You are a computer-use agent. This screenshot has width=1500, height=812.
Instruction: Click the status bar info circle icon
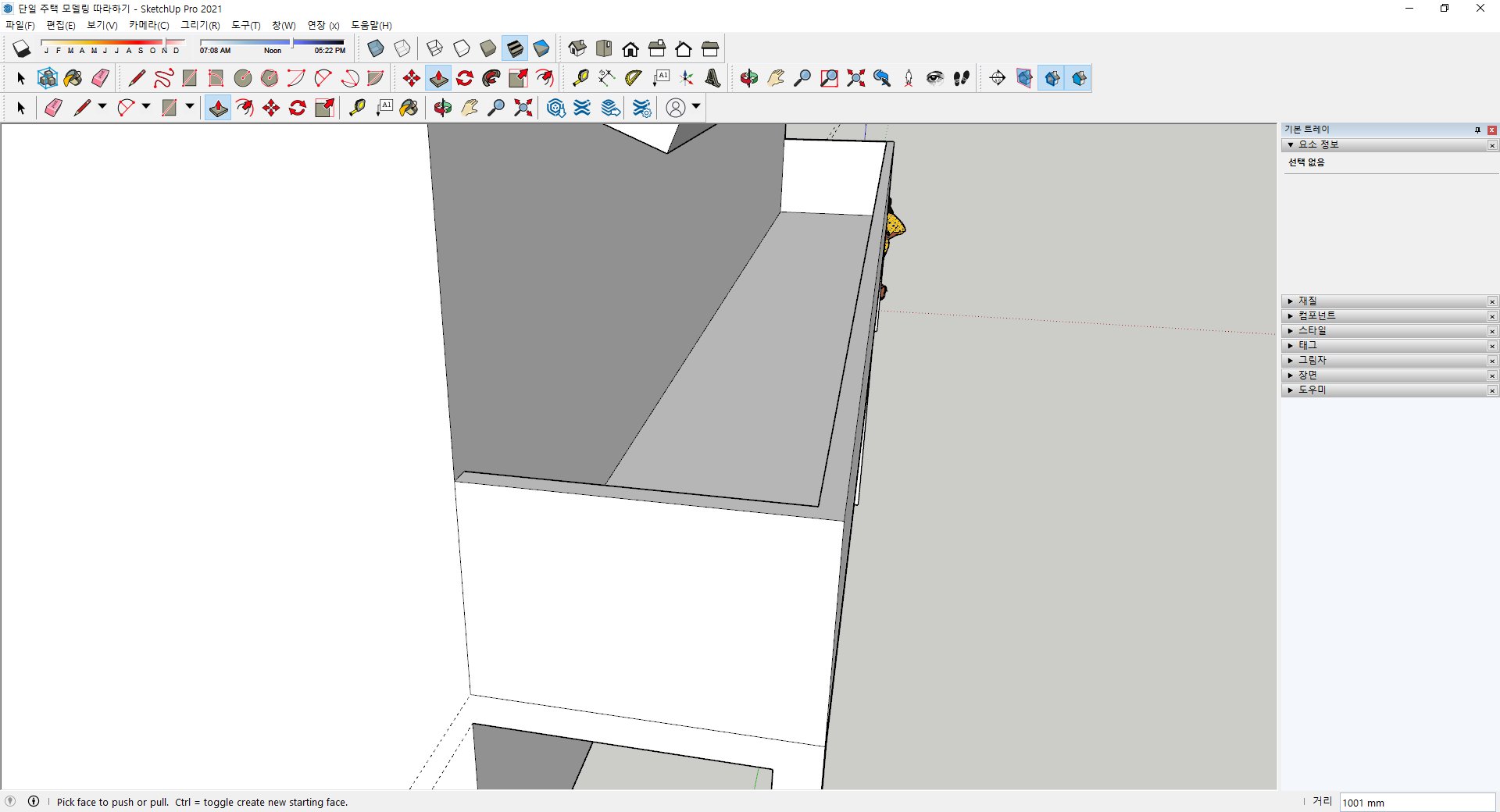(x=34, y=801)
